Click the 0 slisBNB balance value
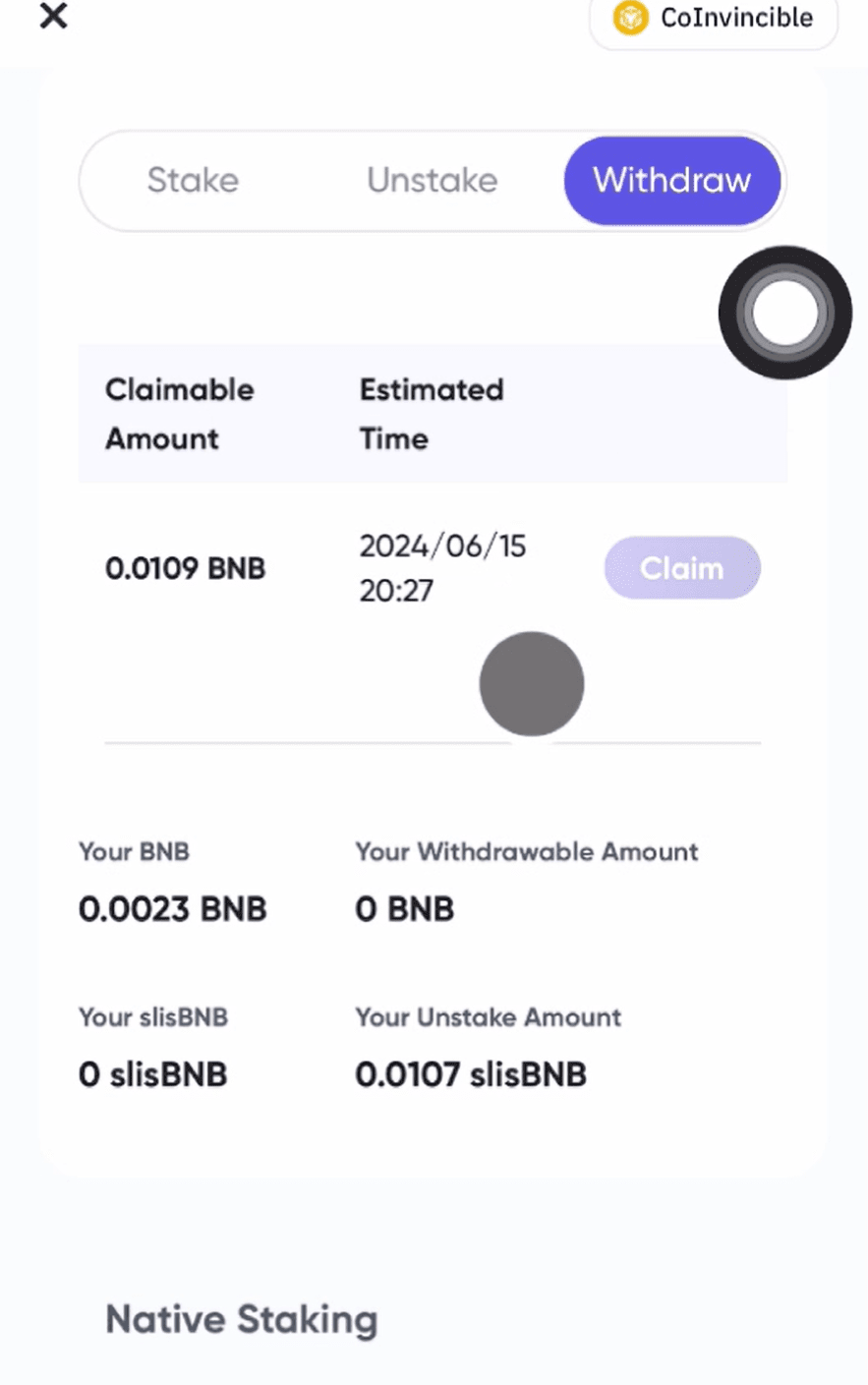Viewport: 868px width, 1385px height. pyautogui.click(x=153, y=1074)
